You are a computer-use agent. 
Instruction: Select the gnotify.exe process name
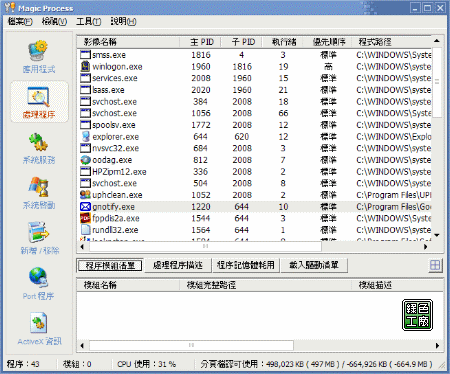click(114, 207)
